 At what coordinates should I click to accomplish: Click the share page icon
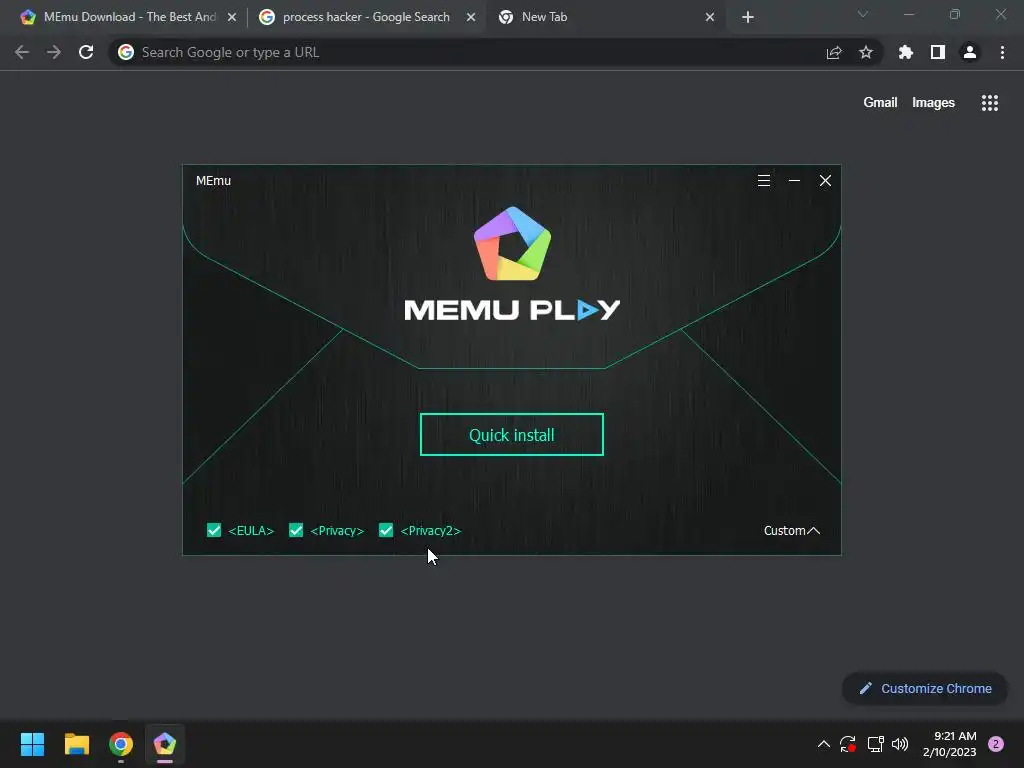(x=834, y=52)
